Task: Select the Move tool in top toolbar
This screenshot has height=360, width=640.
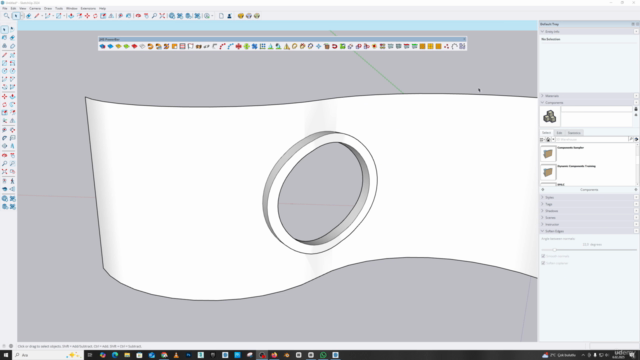Action: (x=87, y=16)
